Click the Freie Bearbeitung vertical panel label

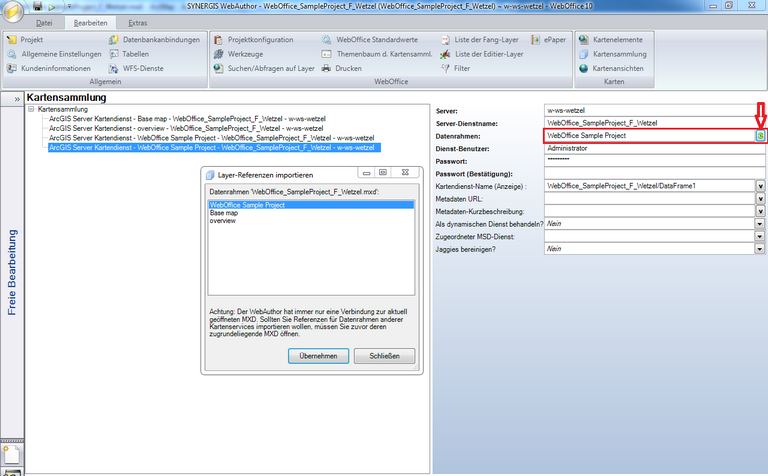click(x=12, y=272)
